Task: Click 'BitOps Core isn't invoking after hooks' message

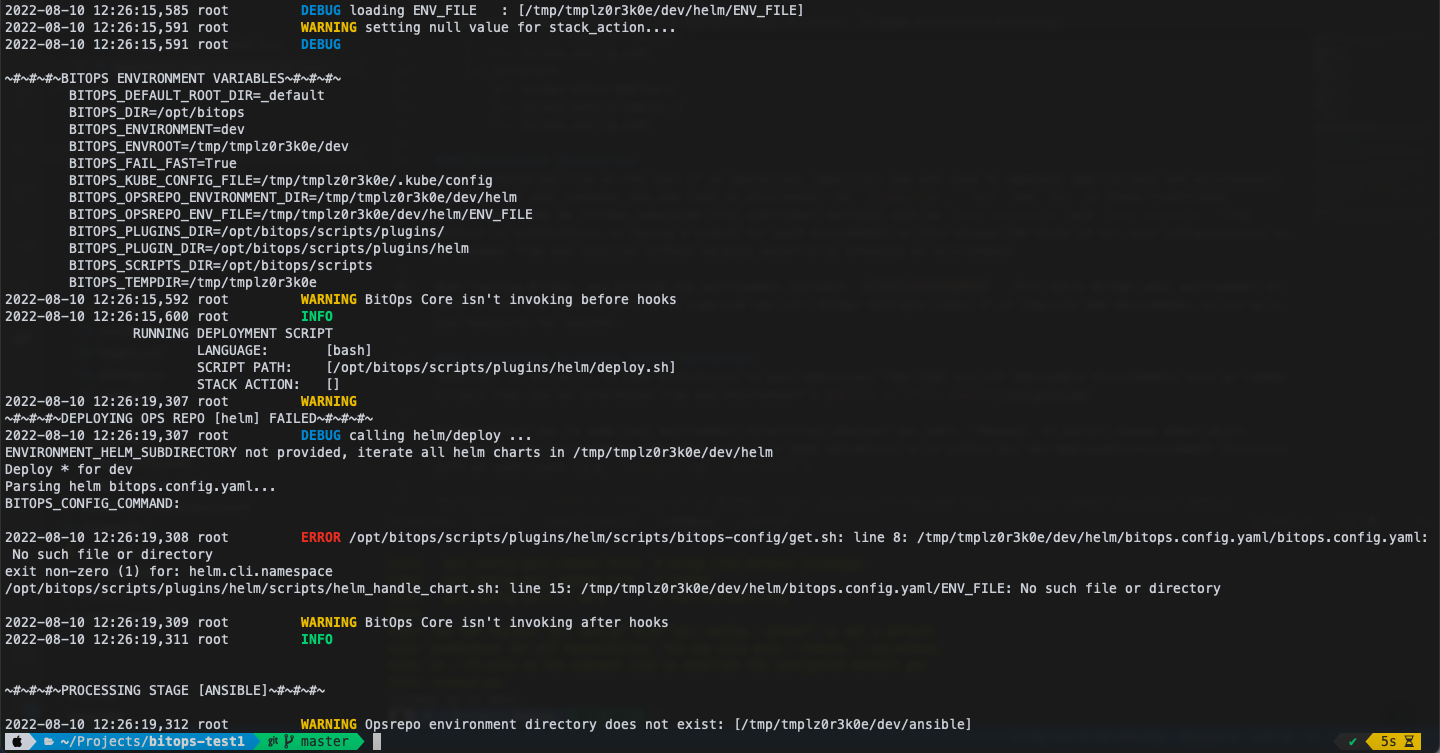Action: pos(517,622)
